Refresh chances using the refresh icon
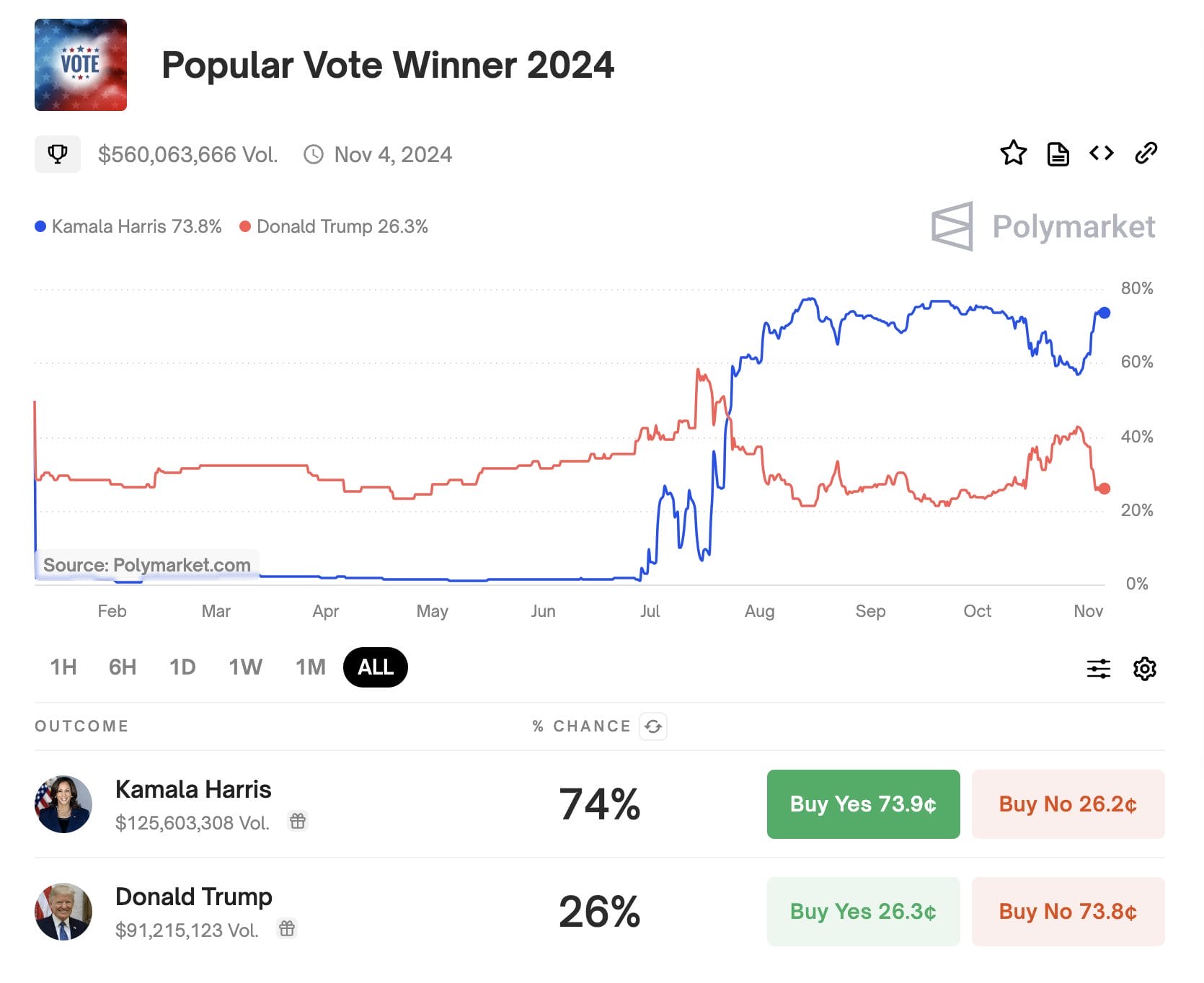This screenshot has width=1204, height=983. coord(653,726)
